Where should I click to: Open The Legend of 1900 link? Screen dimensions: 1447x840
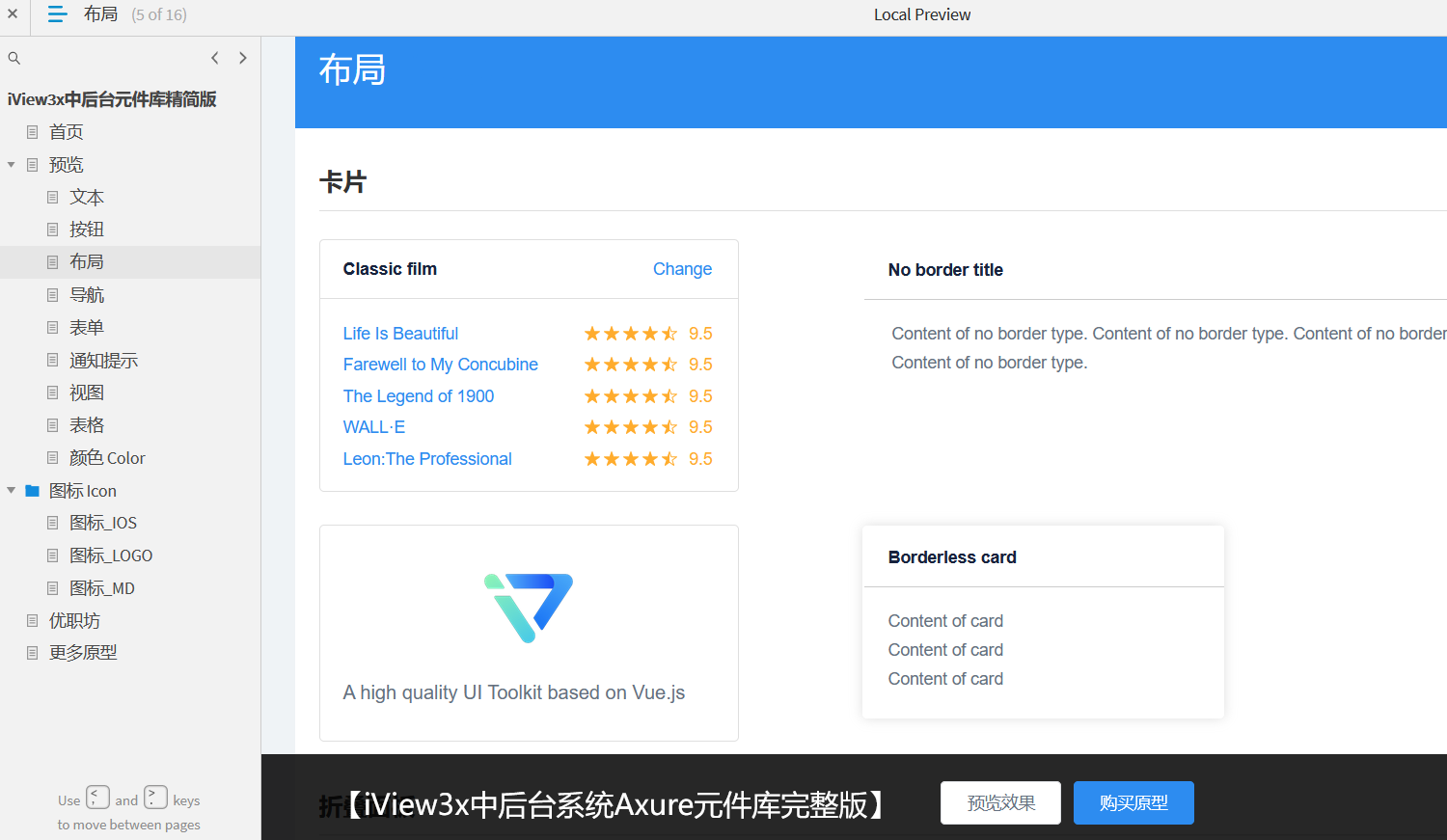coord(419,396)
